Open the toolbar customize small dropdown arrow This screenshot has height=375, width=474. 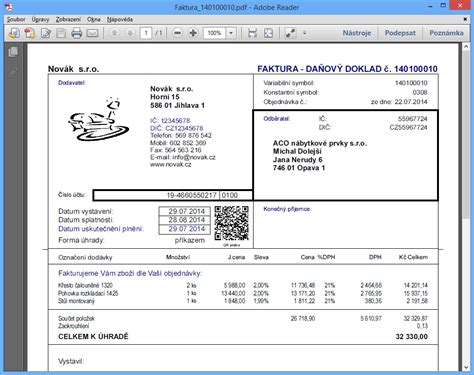coord(304,33)
